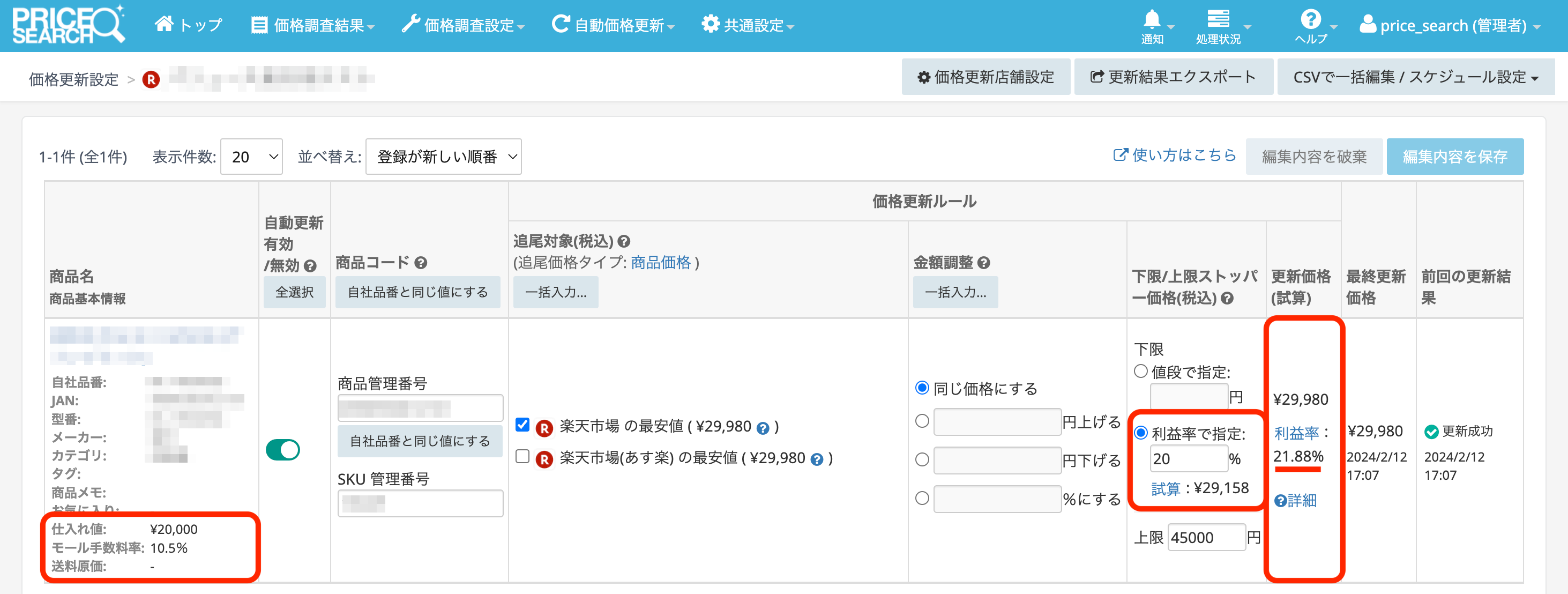This screenshot has height=594, width=1568.
Task: Click the 編集内容を保存 button
Action: [1454, 157]
